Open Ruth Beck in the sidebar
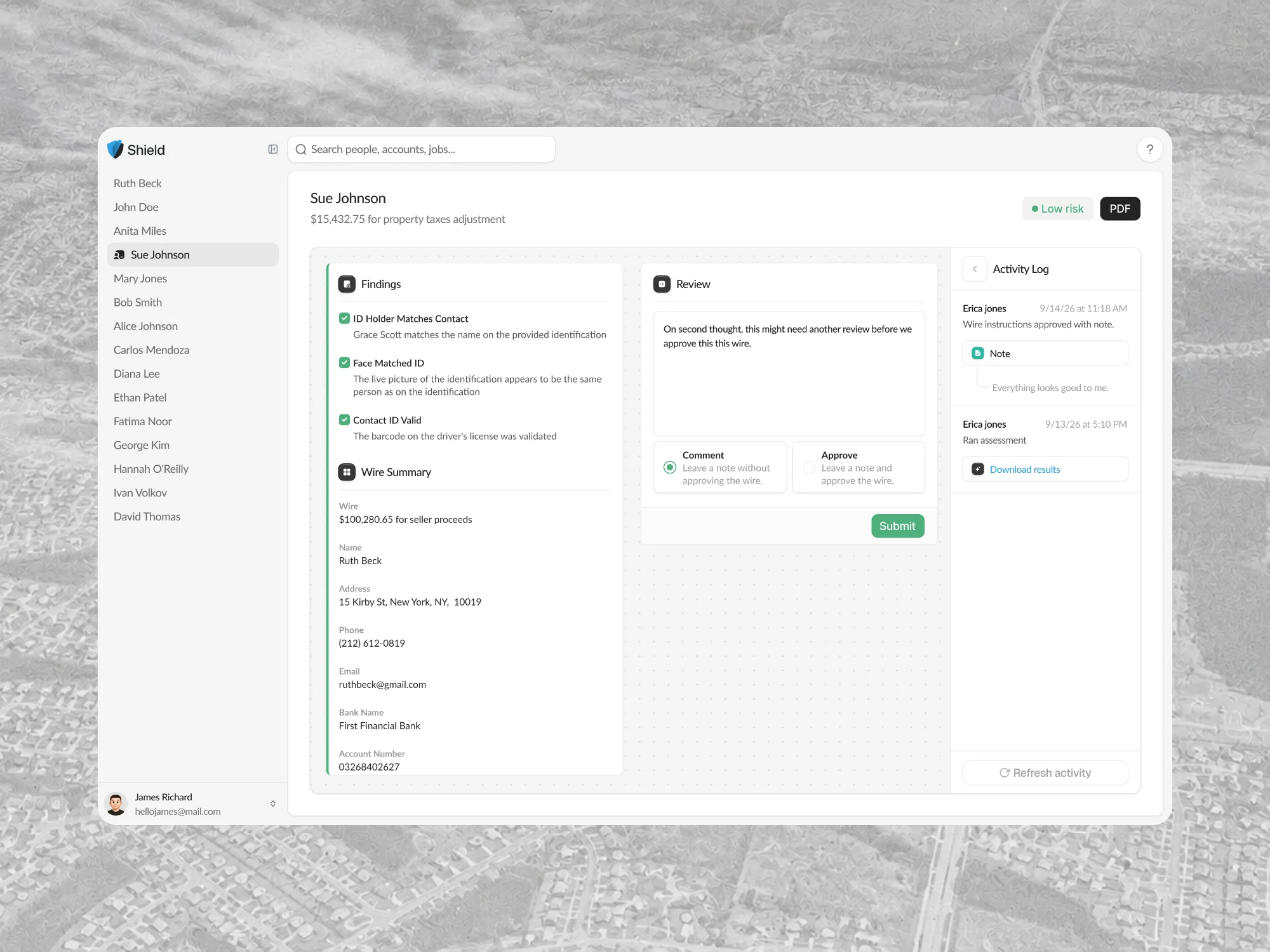Viewport: 1270px width, 952px height. pyautogui.click(x=138, y=183)
